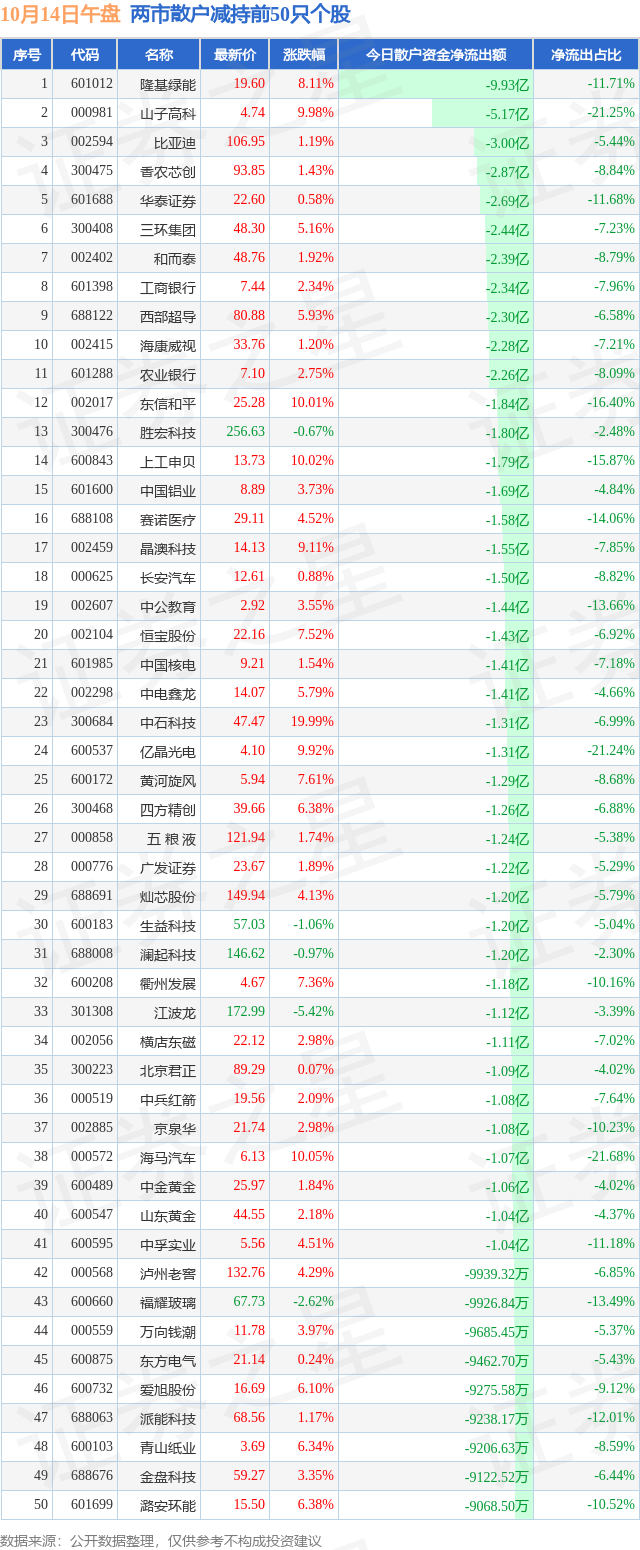This screenshot has height=1550, width=640.
Task: Select stock name 东方电气
Action: click(168, 1360)
